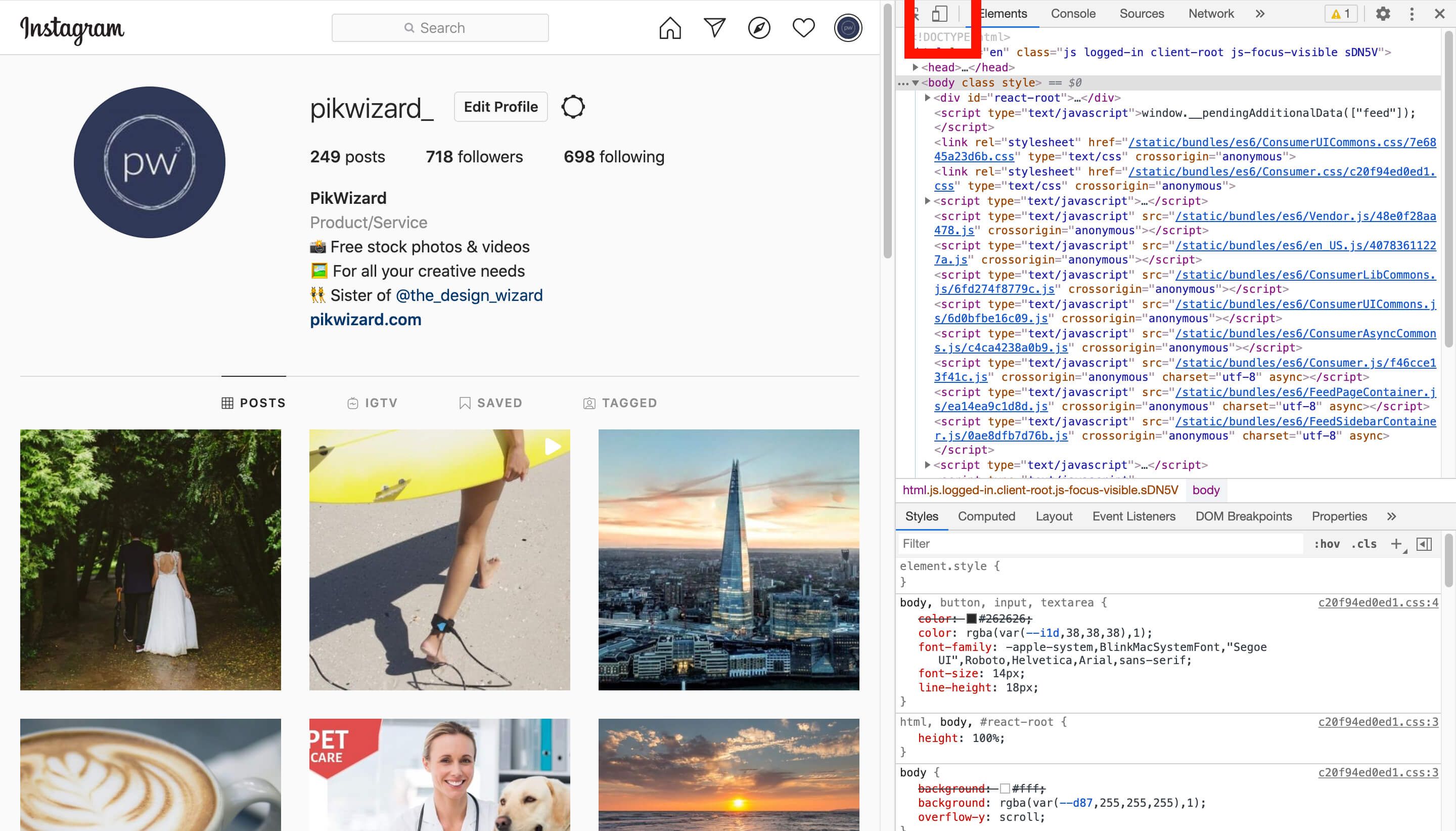The width and height of the screenshot is (1456, 831).
Task: Open the Console tab
Action: tap(1073, 14)
